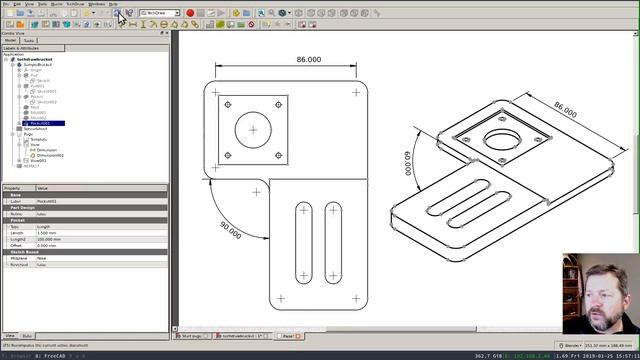Screen dimensions: 640x360
Task: Click the Property column header
Action: (x=19, y=188)
